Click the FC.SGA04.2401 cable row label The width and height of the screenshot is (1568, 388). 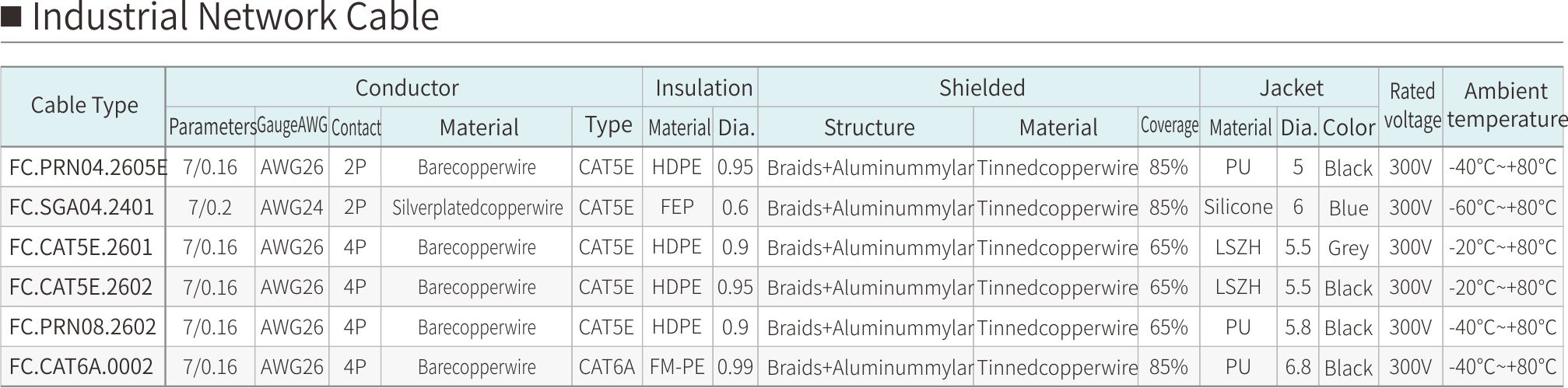point(82,208)
